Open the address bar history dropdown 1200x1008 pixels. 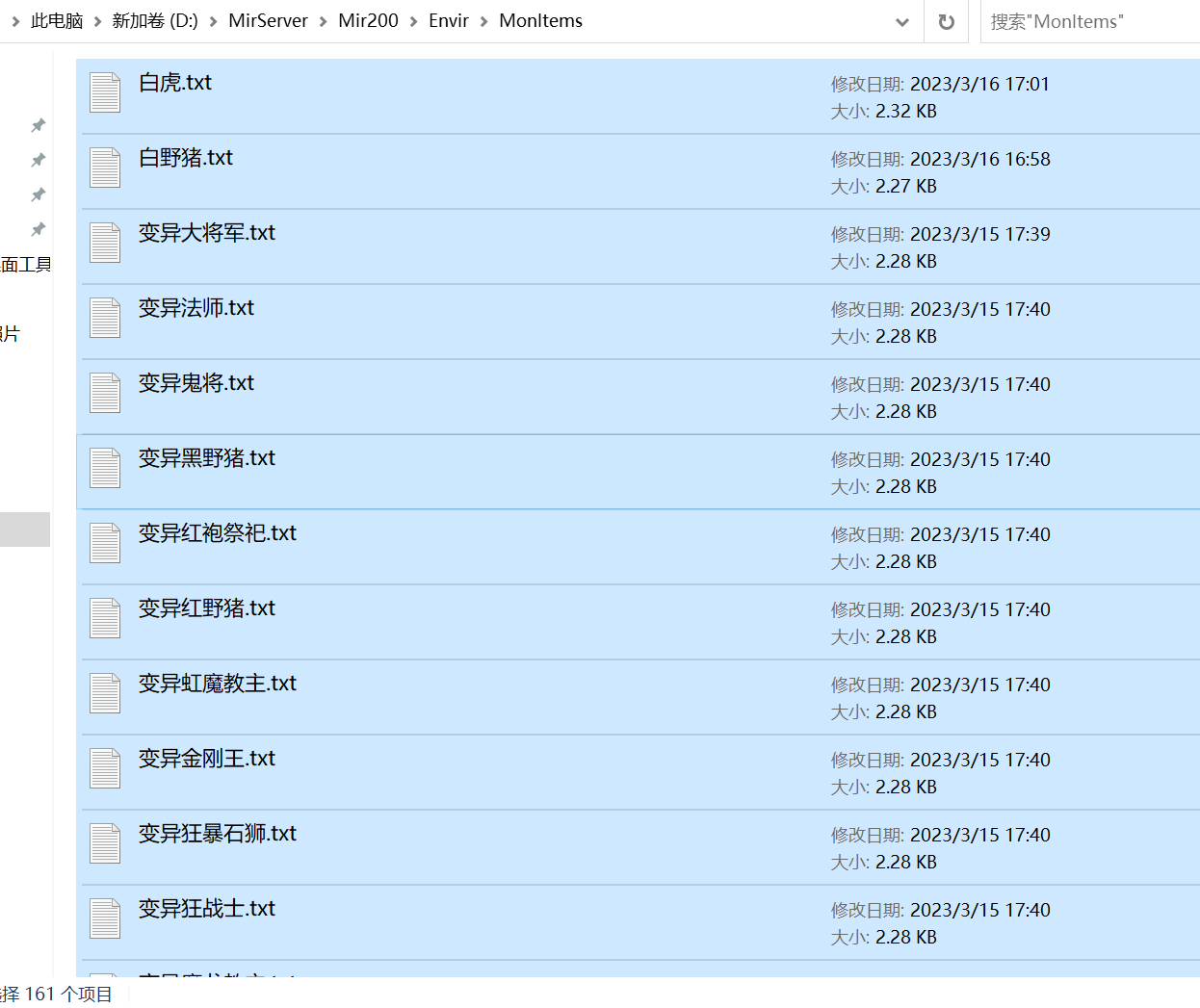coord(902,21)
